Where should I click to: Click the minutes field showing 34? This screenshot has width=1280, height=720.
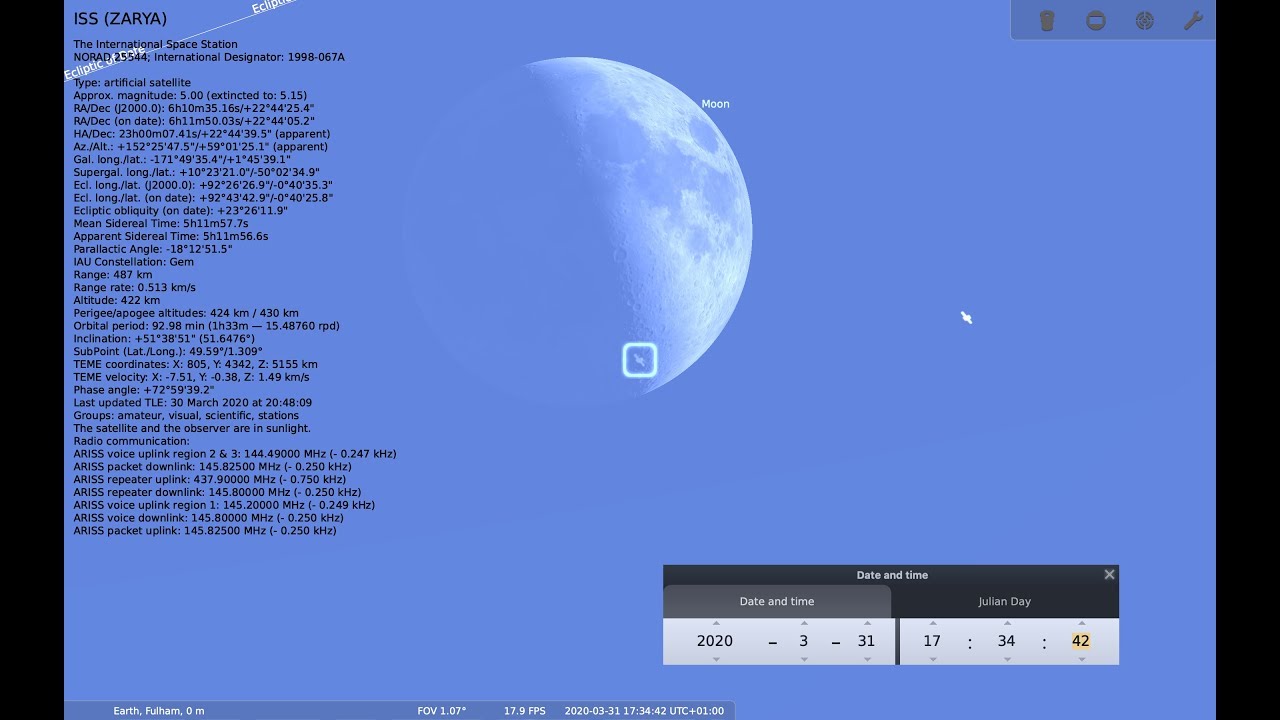(1006, 641)
